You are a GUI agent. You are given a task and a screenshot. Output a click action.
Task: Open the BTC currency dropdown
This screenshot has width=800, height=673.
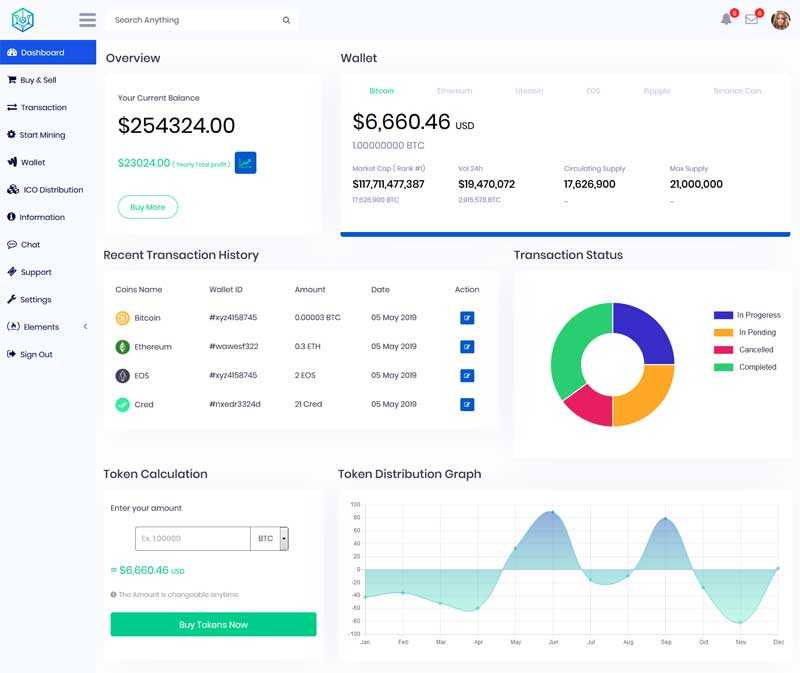284,539
